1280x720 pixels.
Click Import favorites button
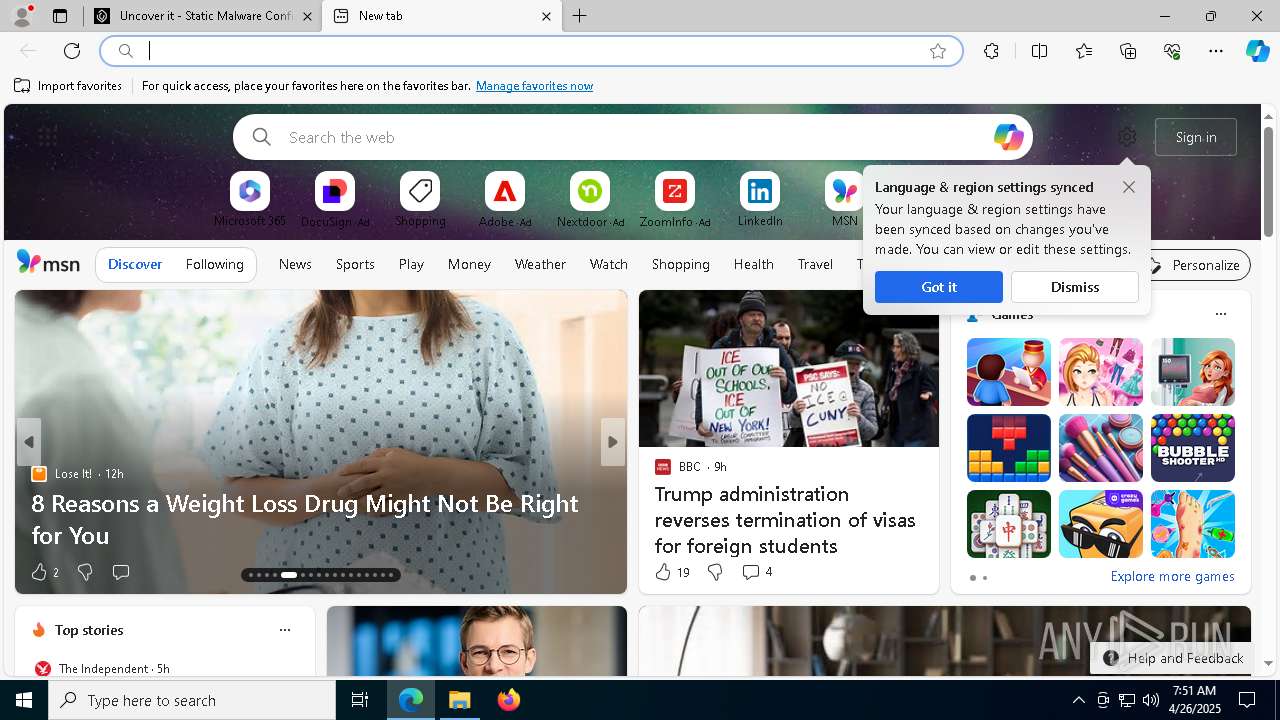click(68, 86)
